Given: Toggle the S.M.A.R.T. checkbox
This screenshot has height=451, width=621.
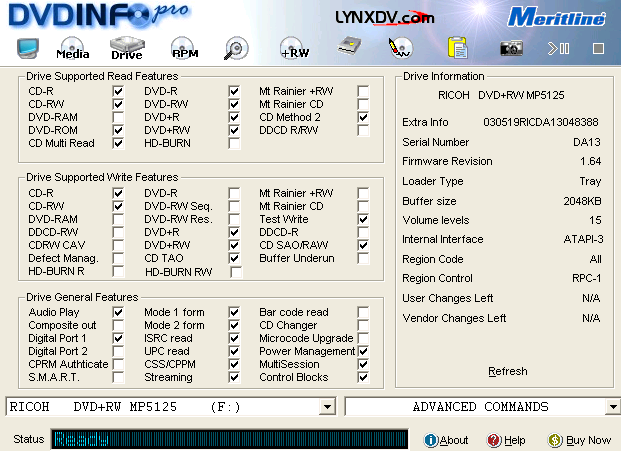Looking at the screenshot, I should (x=118, y=377).
